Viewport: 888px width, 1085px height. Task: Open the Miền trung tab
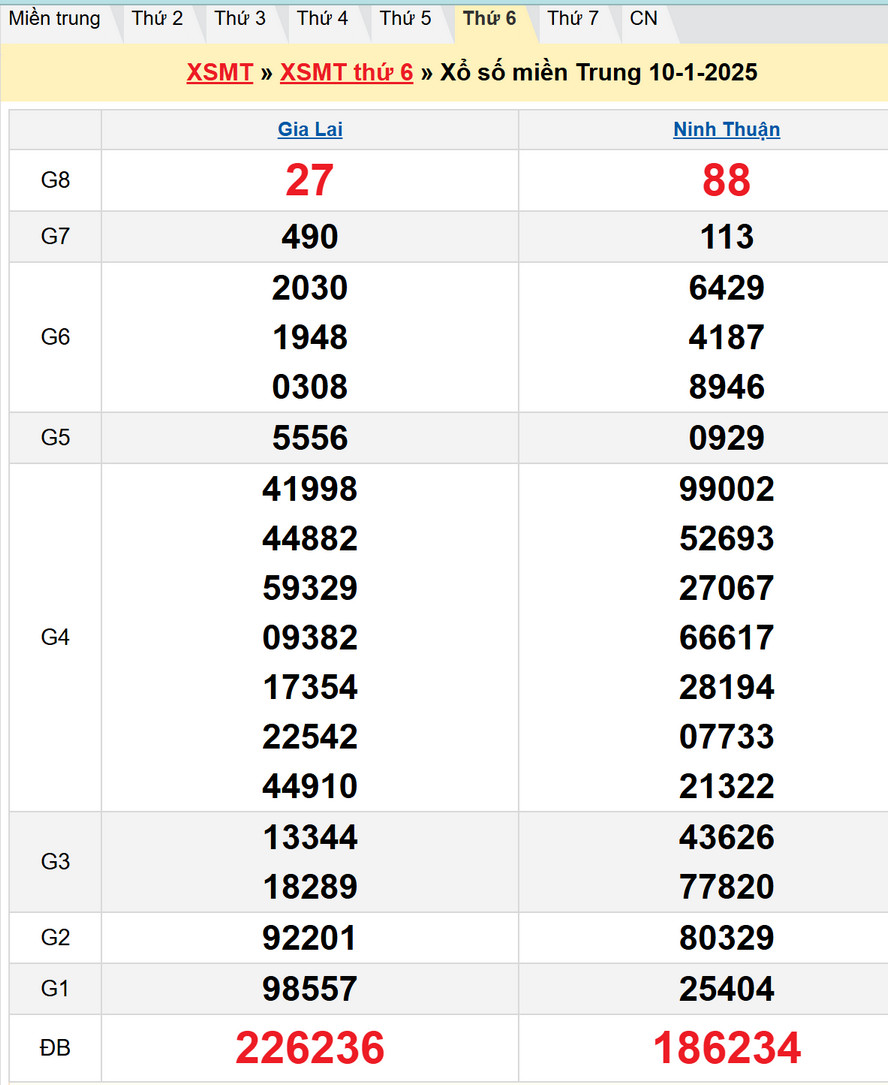click(55, 19)
